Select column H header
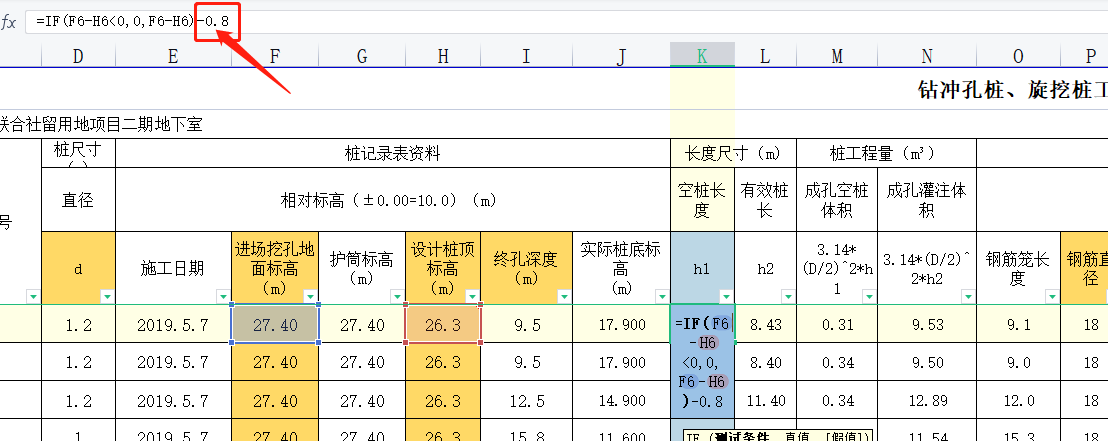 tap(443, 56)
